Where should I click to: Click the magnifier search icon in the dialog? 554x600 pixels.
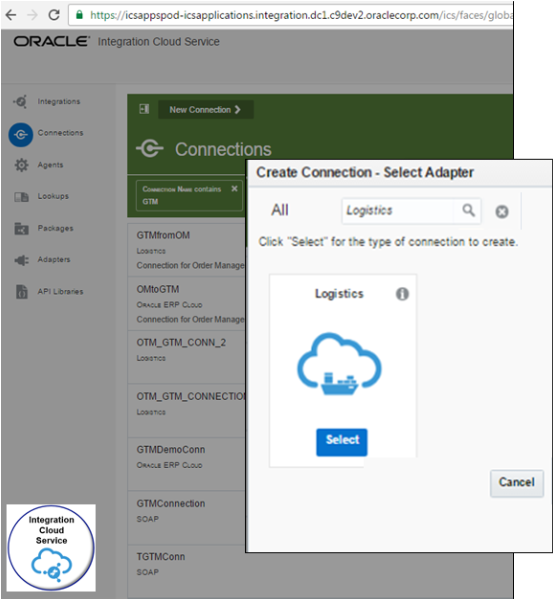click(468, 210)
